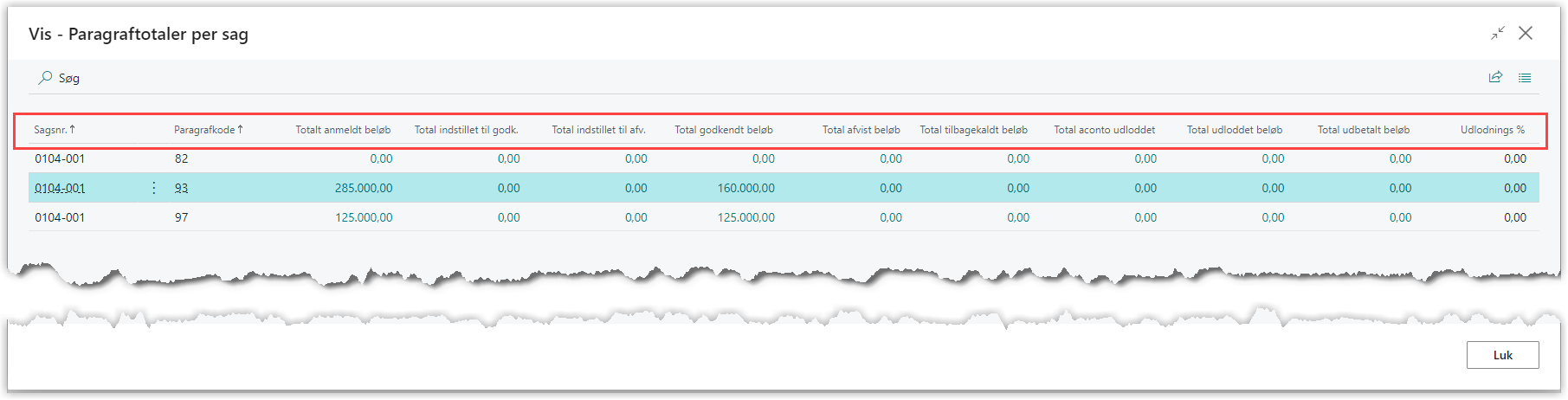Open anmeldt beløb 285.000,00 link

click(364, 188)
